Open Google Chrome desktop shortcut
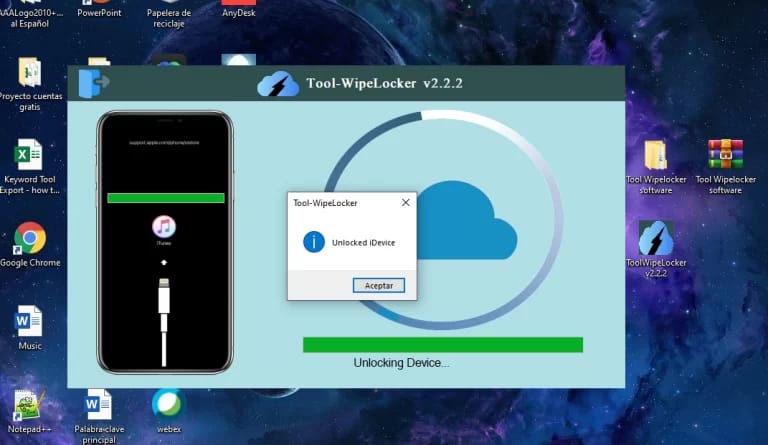768x445 pixels. 30,245
